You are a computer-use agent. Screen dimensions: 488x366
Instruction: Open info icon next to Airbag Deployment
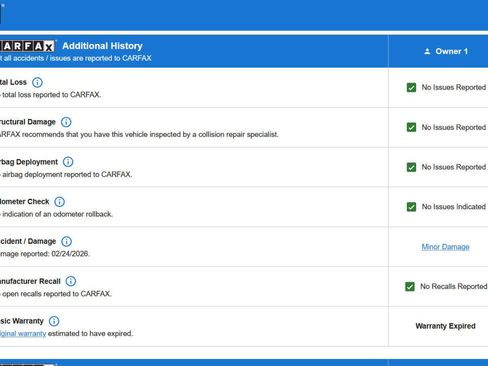click(68, 162)
